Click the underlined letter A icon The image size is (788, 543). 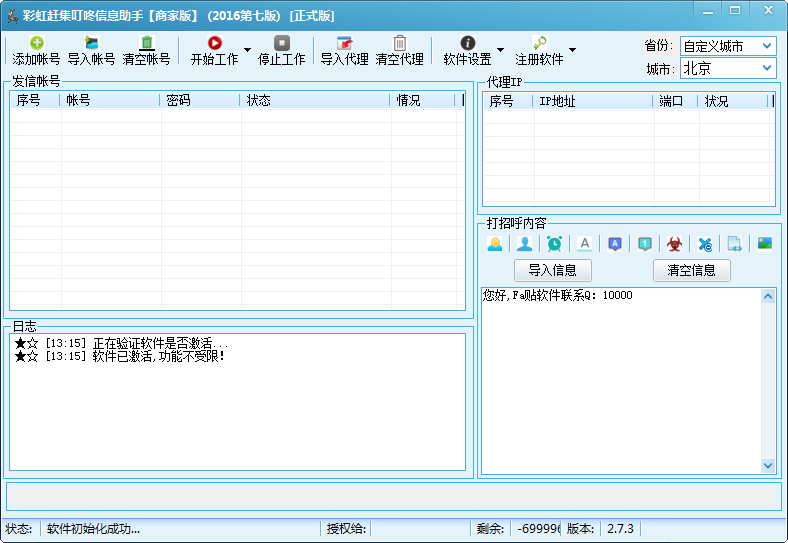[x=585, y=243]
